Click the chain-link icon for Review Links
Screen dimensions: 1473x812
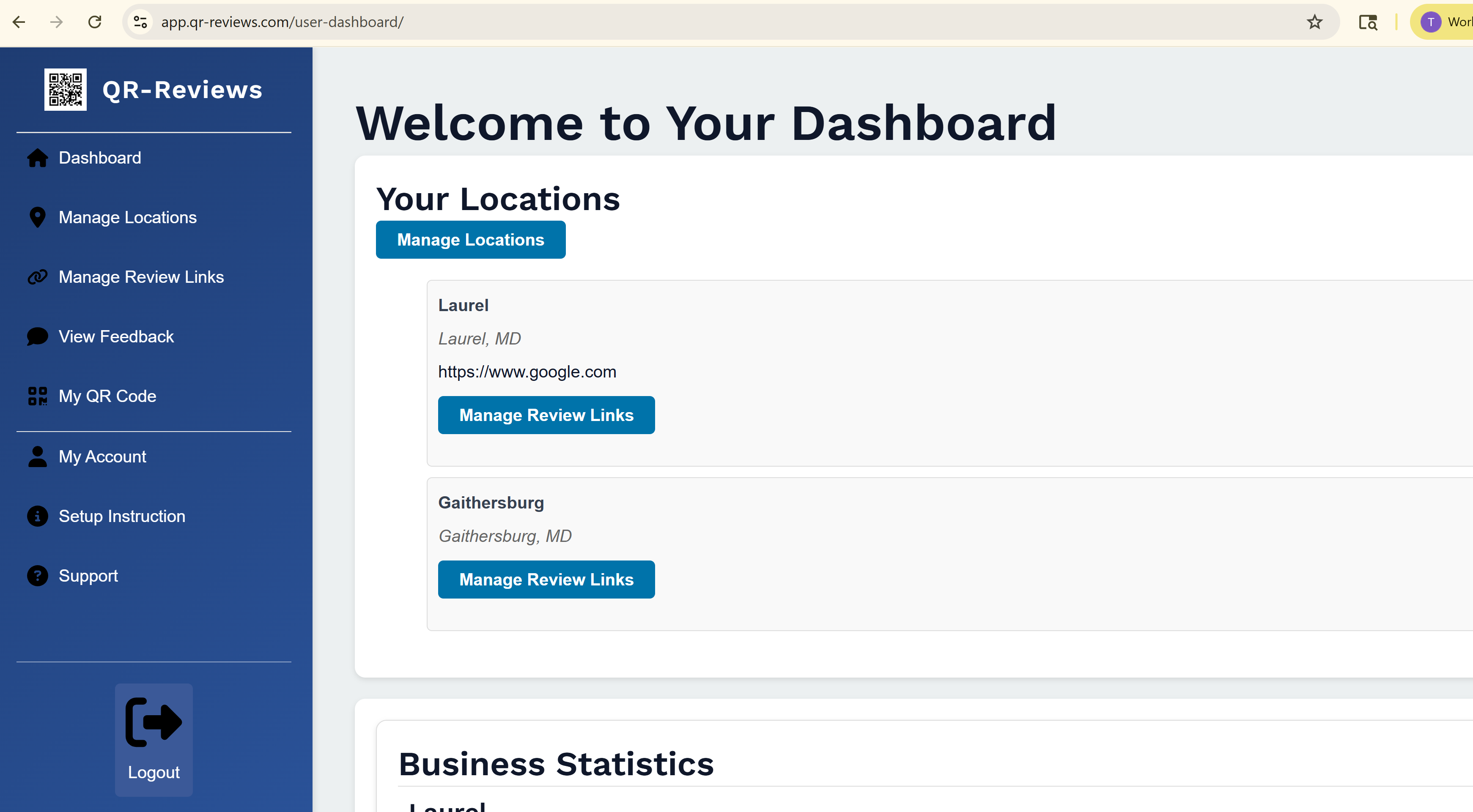point(37,277)
